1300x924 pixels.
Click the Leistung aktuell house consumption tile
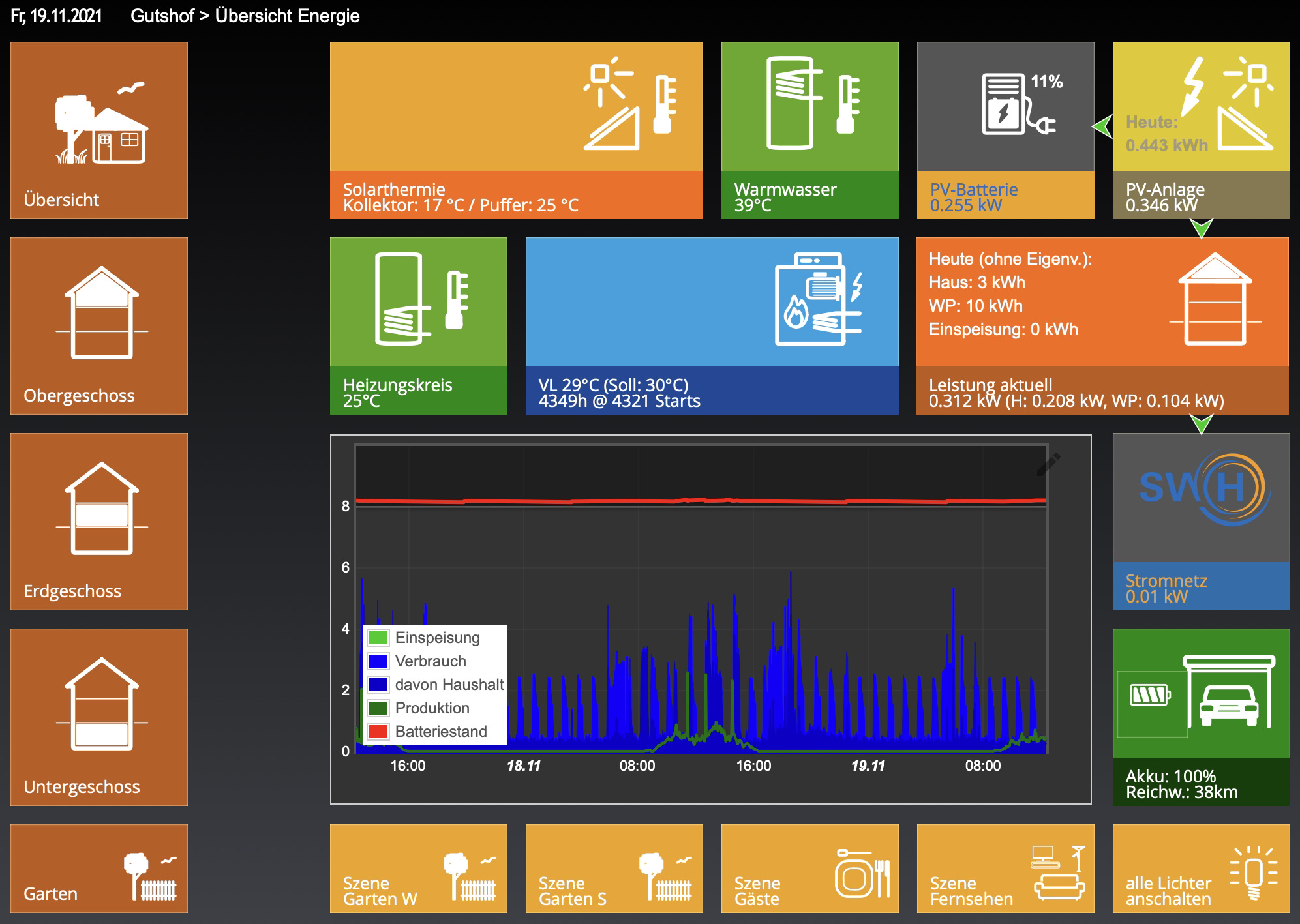(x=1102, y=325)
